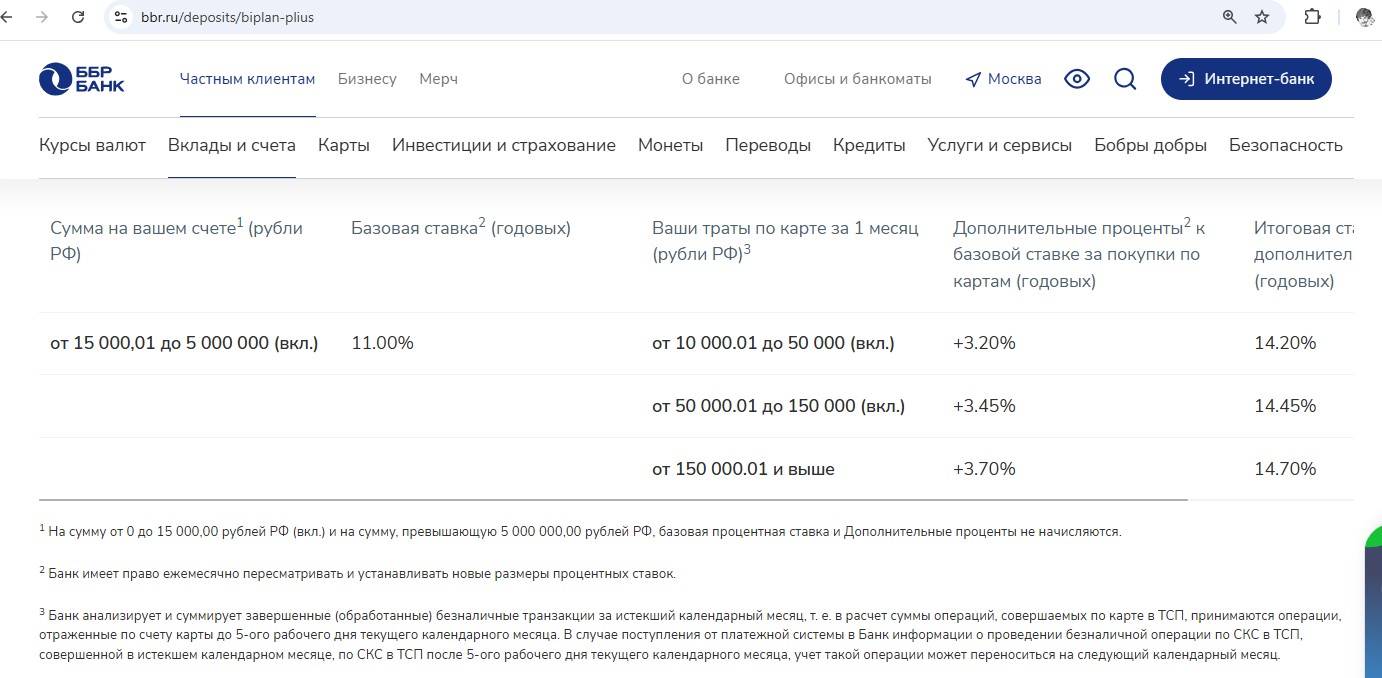Switch to the Бизнесу tab
The image size is (1382, 678).
[367, 79]
